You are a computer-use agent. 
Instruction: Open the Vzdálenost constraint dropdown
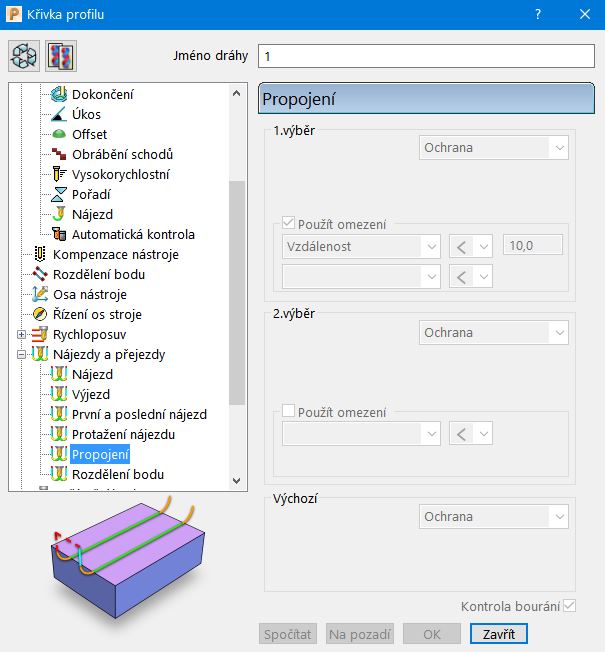361,246
